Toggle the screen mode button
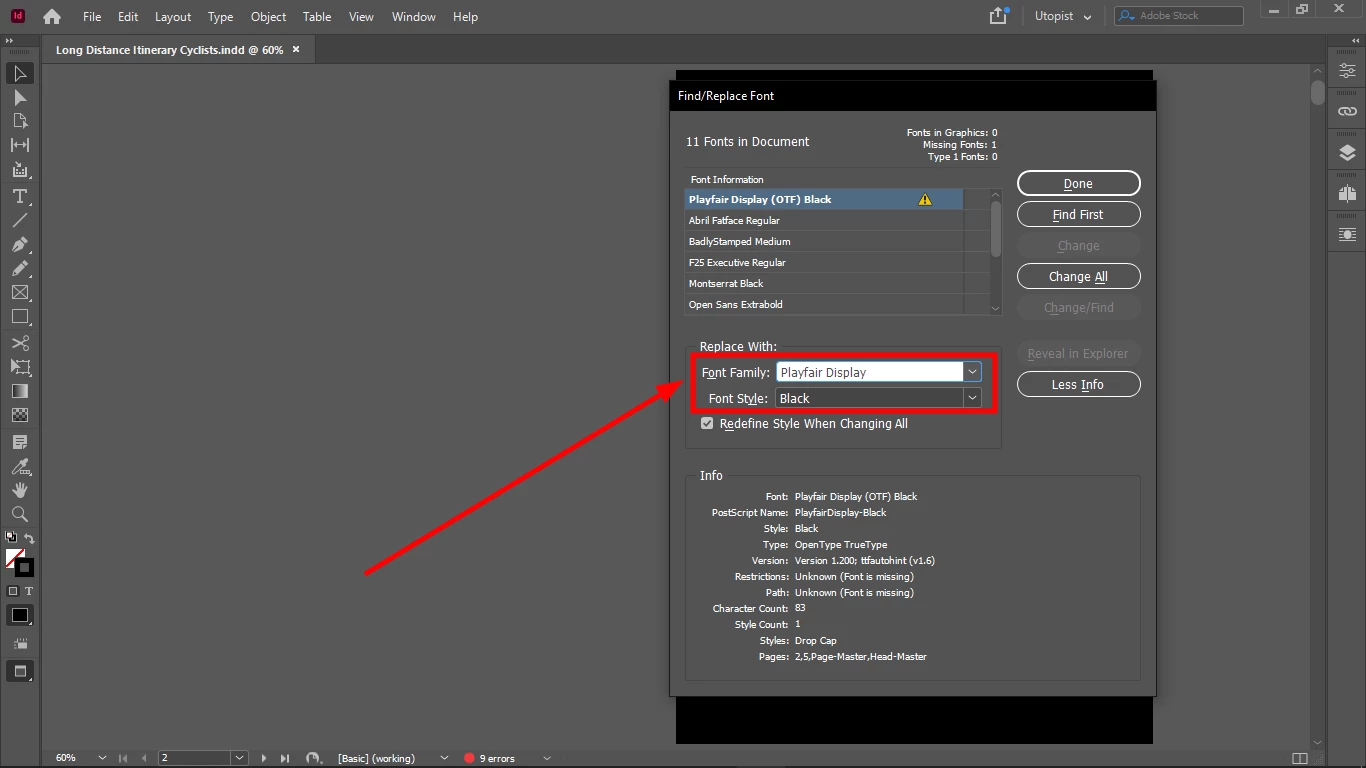 [x=20, y=671]
